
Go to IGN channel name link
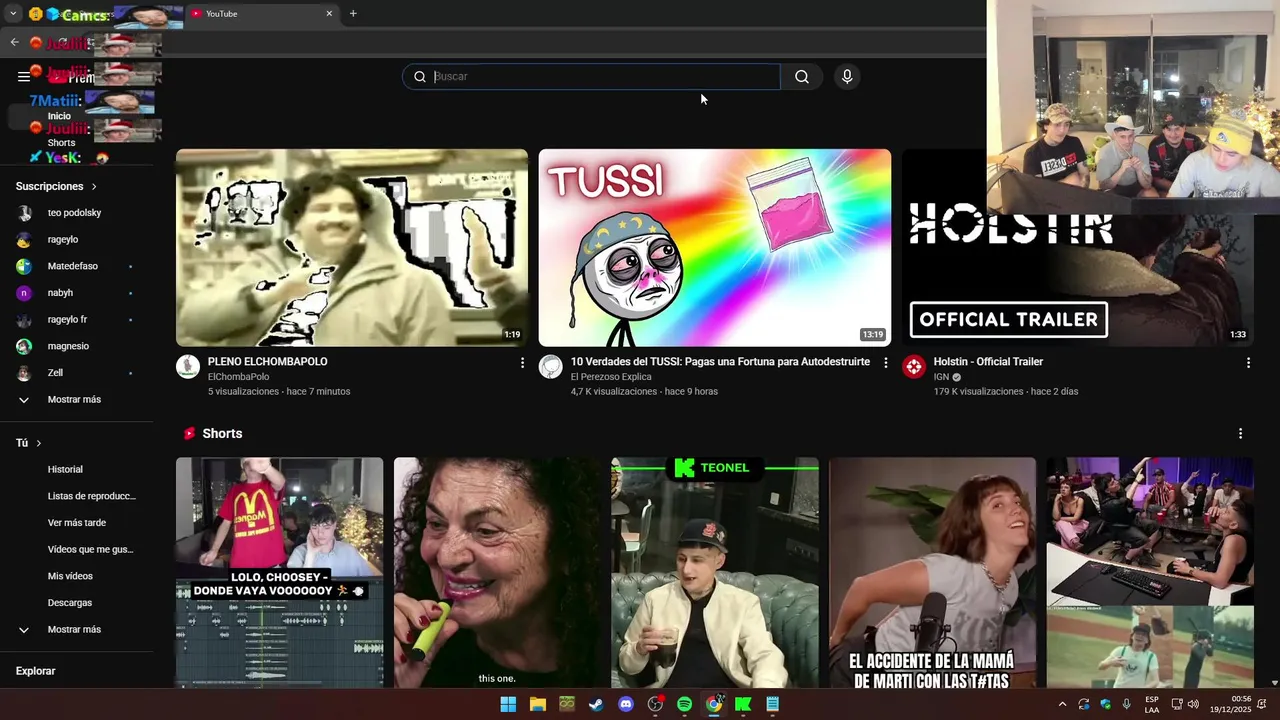tap(941, 377)
